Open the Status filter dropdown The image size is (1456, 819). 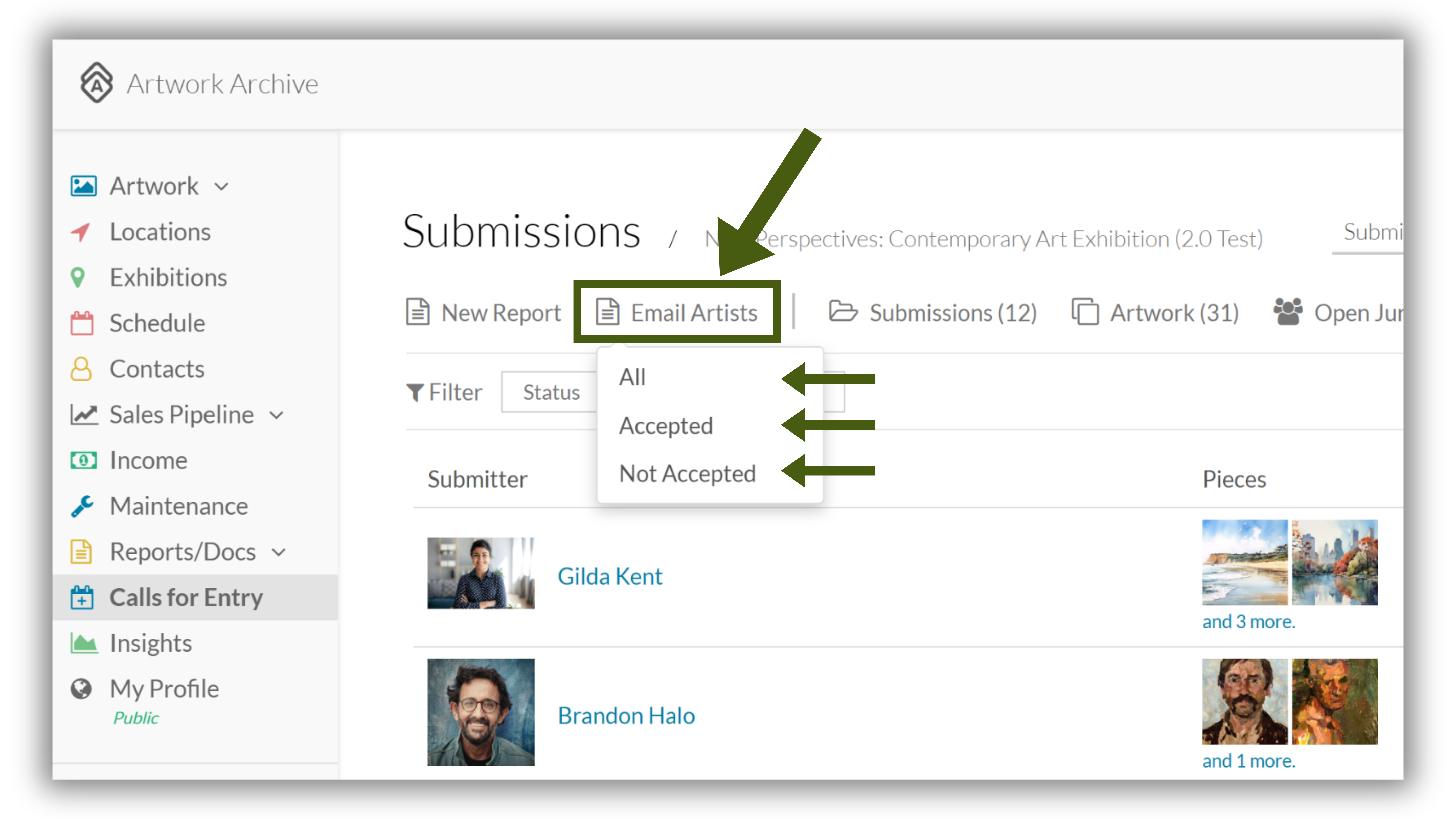pyautogui.click(x=549, y=392)
